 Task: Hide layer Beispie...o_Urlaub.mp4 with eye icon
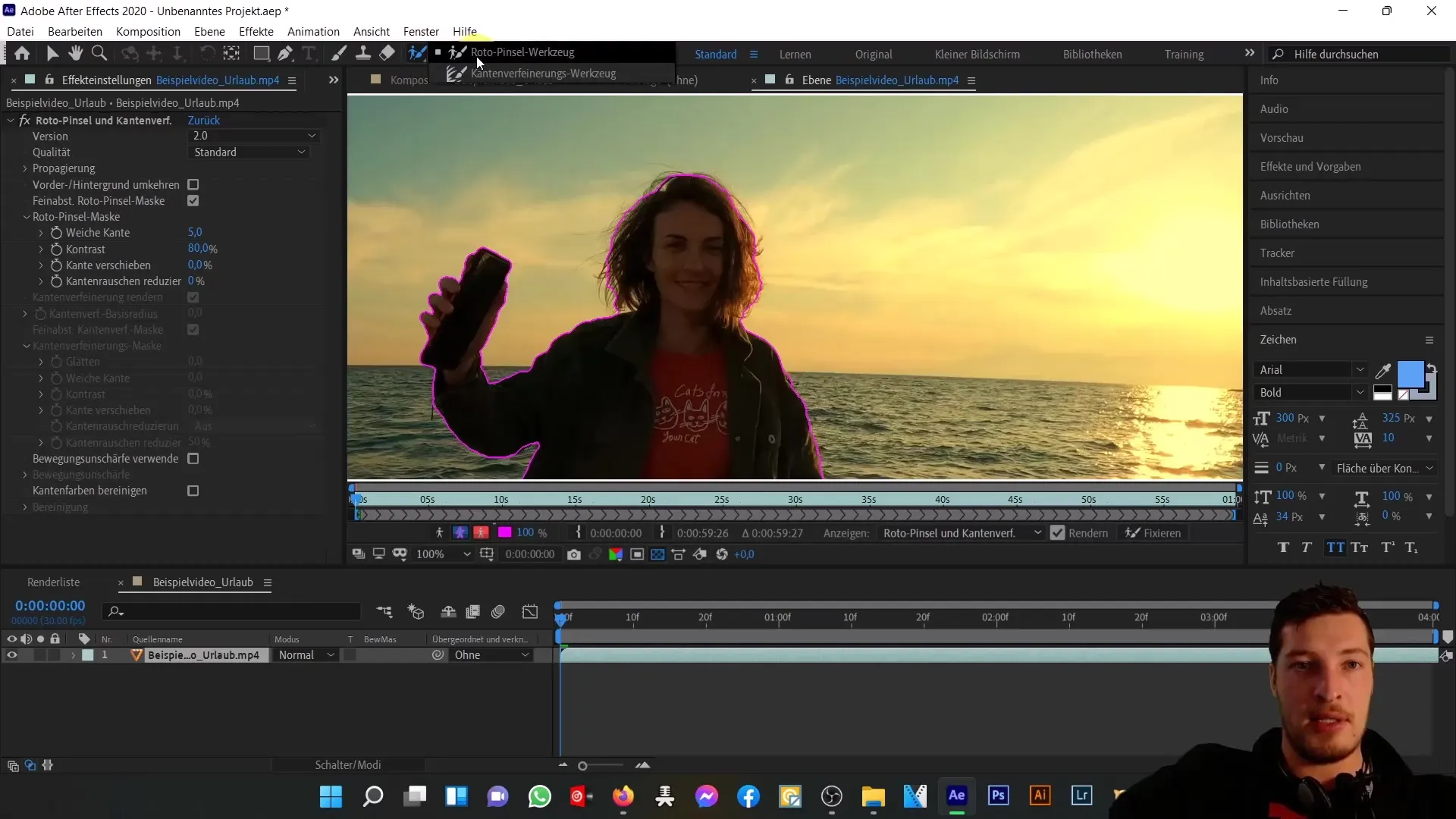click(x=11, y=655)
